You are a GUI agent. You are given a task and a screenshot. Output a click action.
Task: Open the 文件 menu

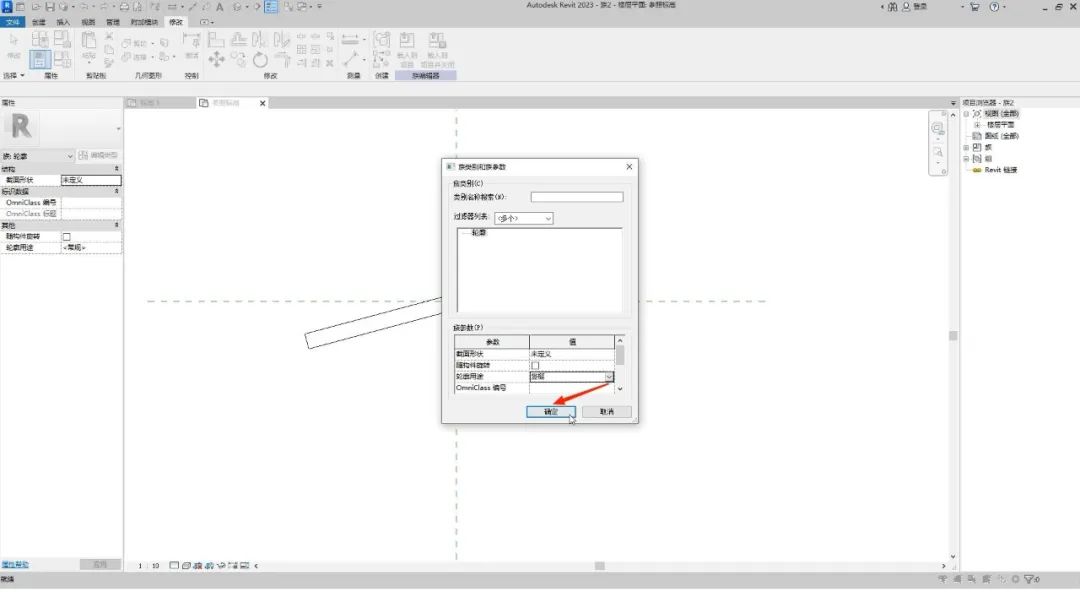click(x=12, y=22)
